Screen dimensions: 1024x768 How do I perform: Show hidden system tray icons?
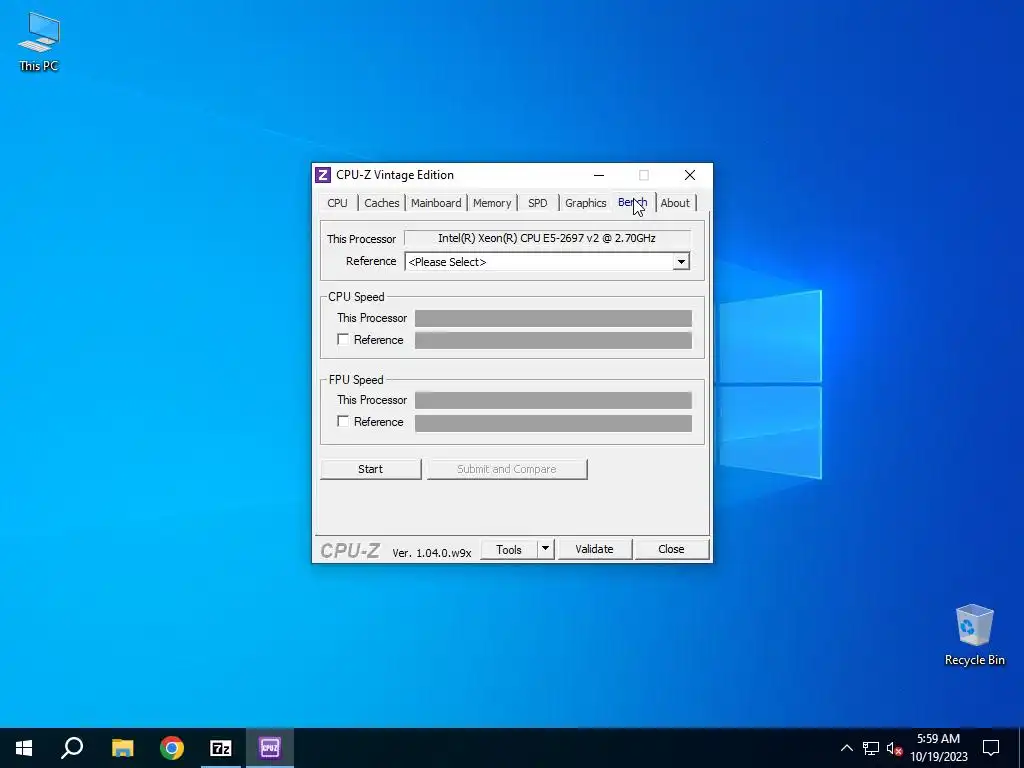tap(846, 748)
